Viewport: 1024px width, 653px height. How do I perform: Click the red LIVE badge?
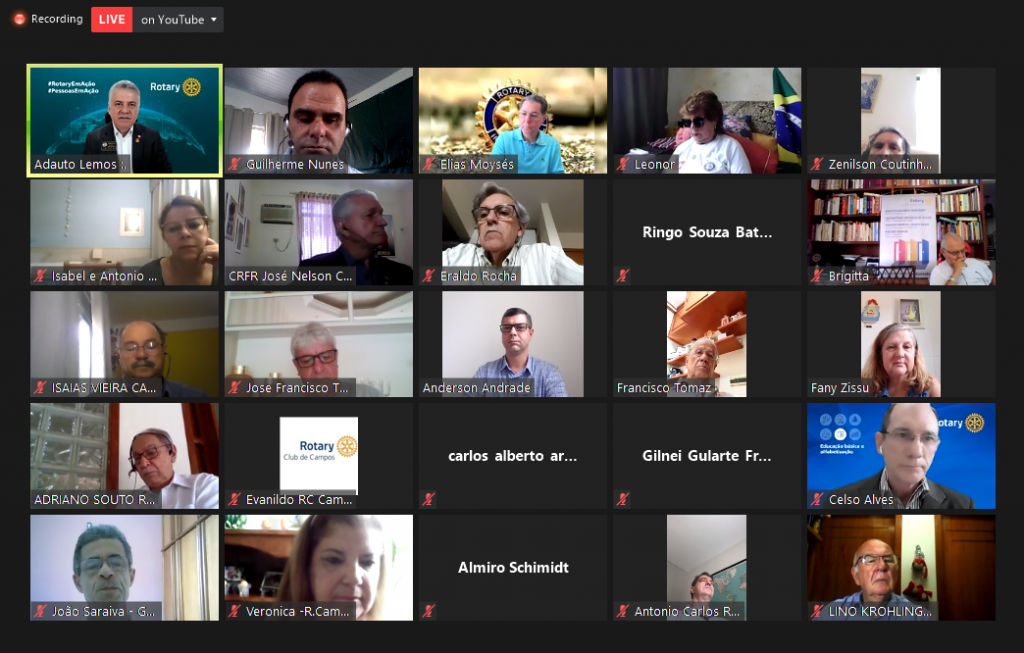click(x=112, y=20)
